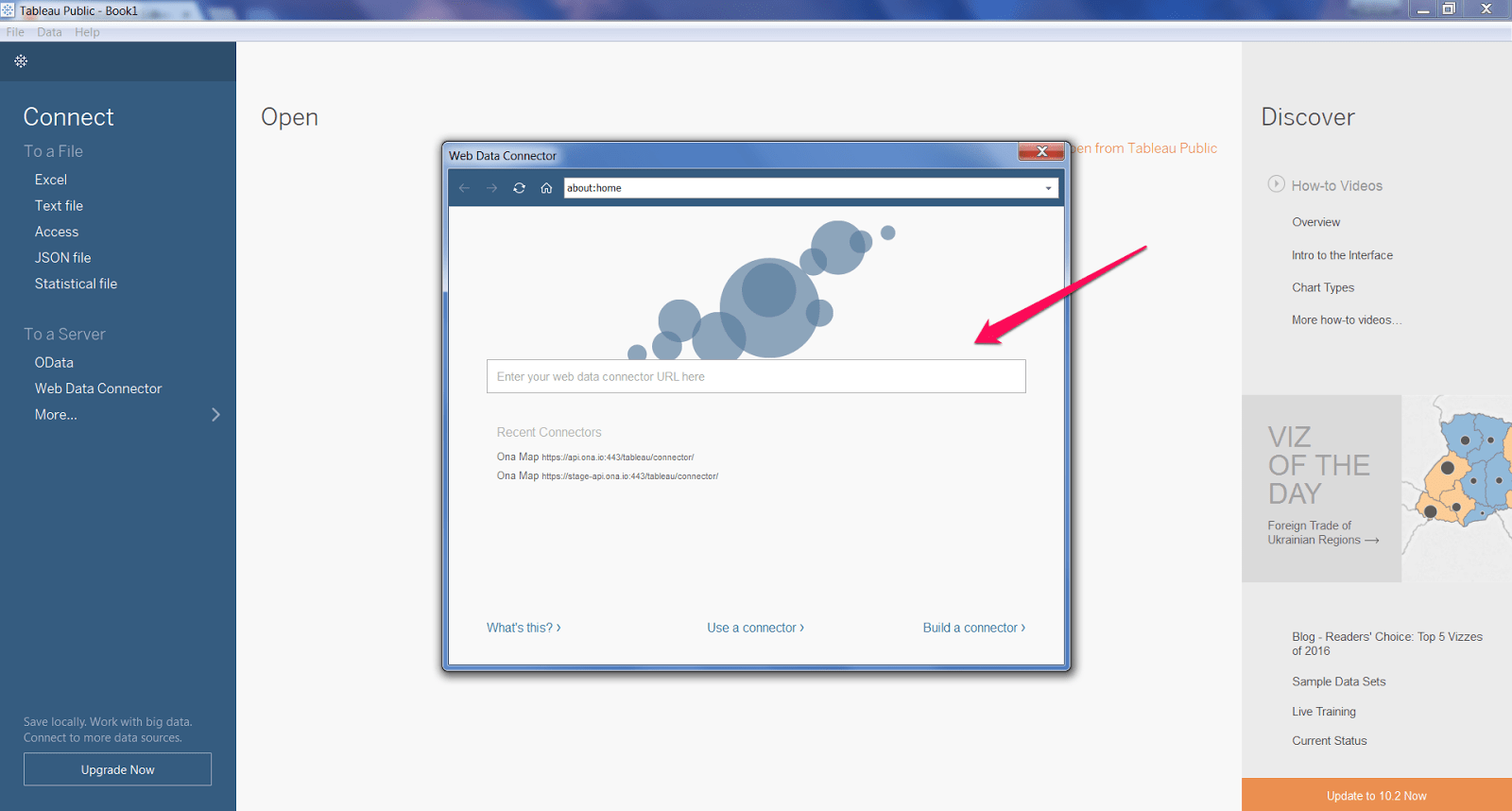
Task: Select Web Data Connector in sidebar
Action: pyautogui.click(x=98, y=388)
